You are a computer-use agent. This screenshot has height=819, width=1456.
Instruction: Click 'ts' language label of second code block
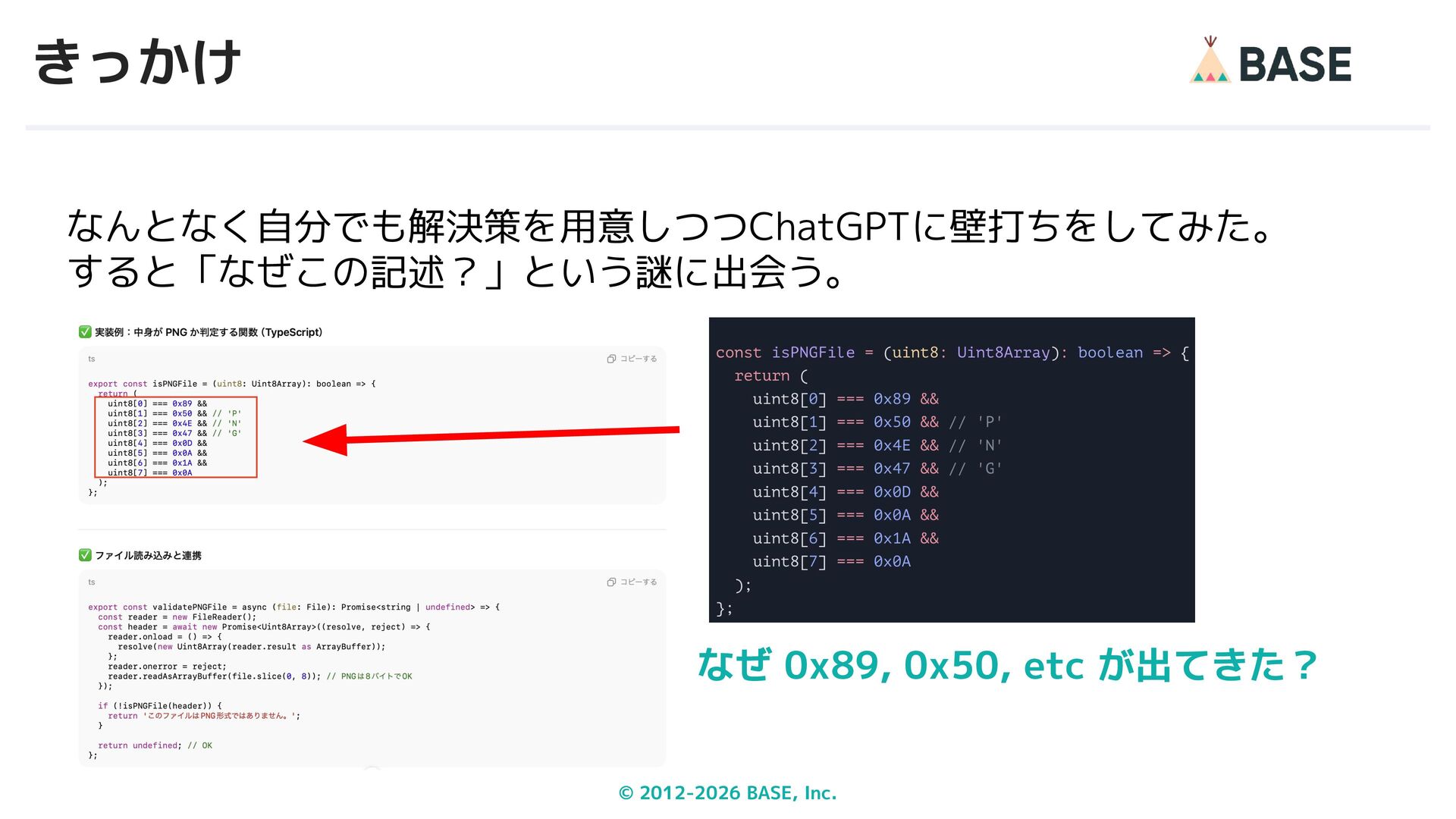91,582
